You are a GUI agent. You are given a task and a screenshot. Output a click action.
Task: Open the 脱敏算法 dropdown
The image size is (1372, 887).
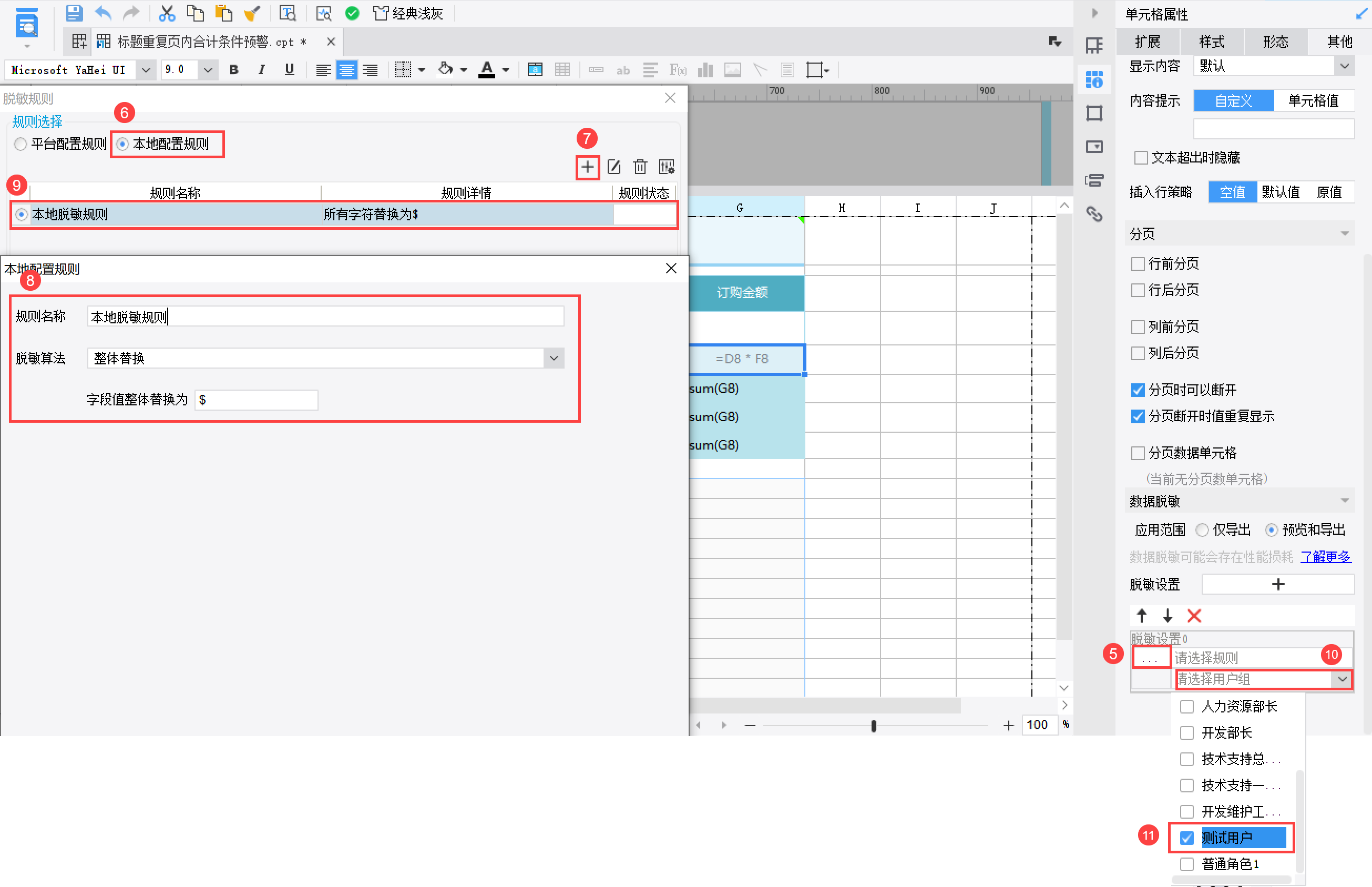554,358
